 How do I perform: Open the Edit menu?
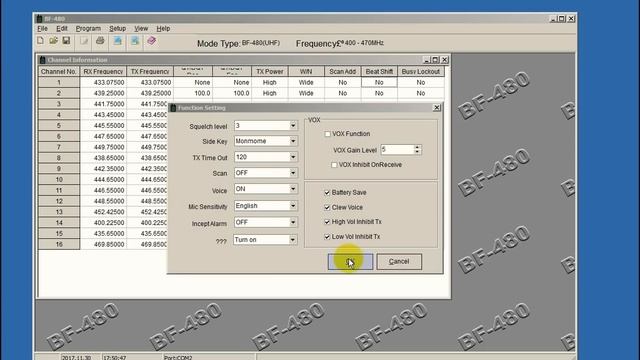point(62,29)
